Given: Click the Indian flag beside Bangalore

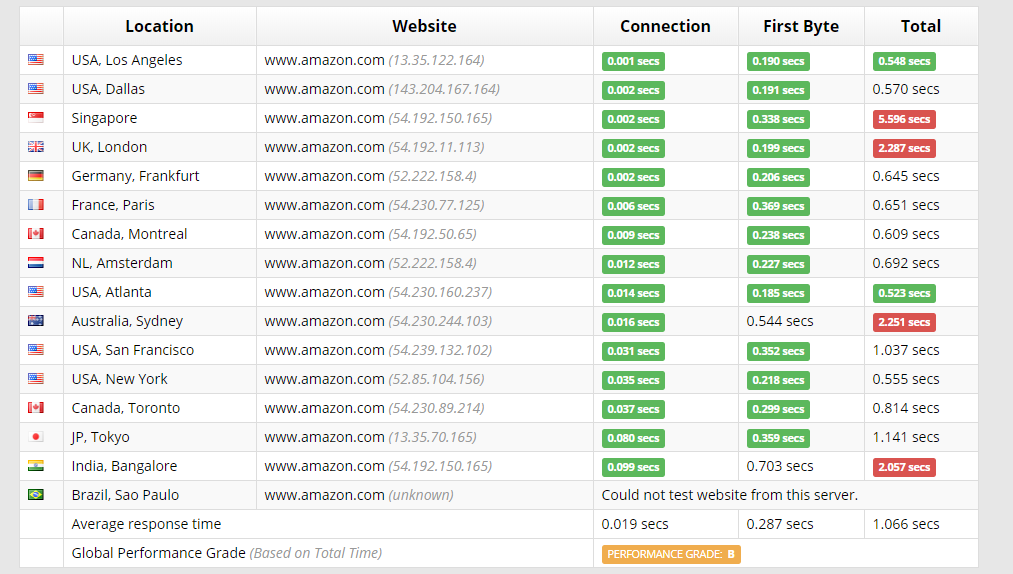Looking at the screenshot, I should click(36, 466).
